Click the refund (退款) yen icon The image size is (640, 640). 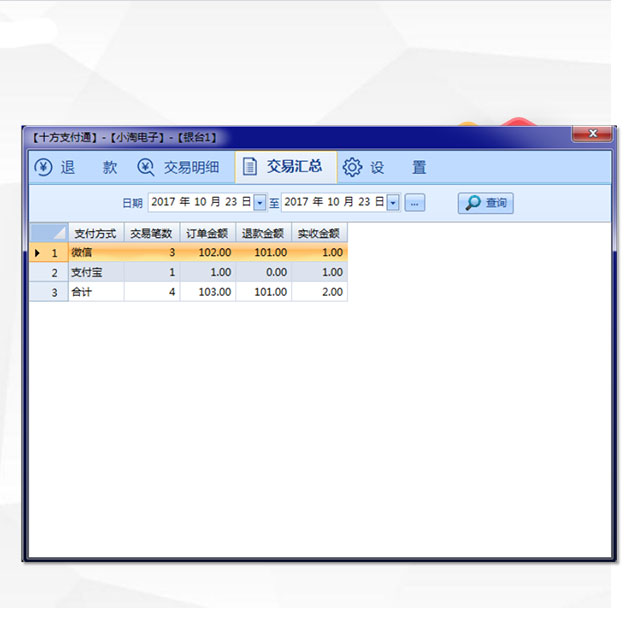tap(42, 167)
